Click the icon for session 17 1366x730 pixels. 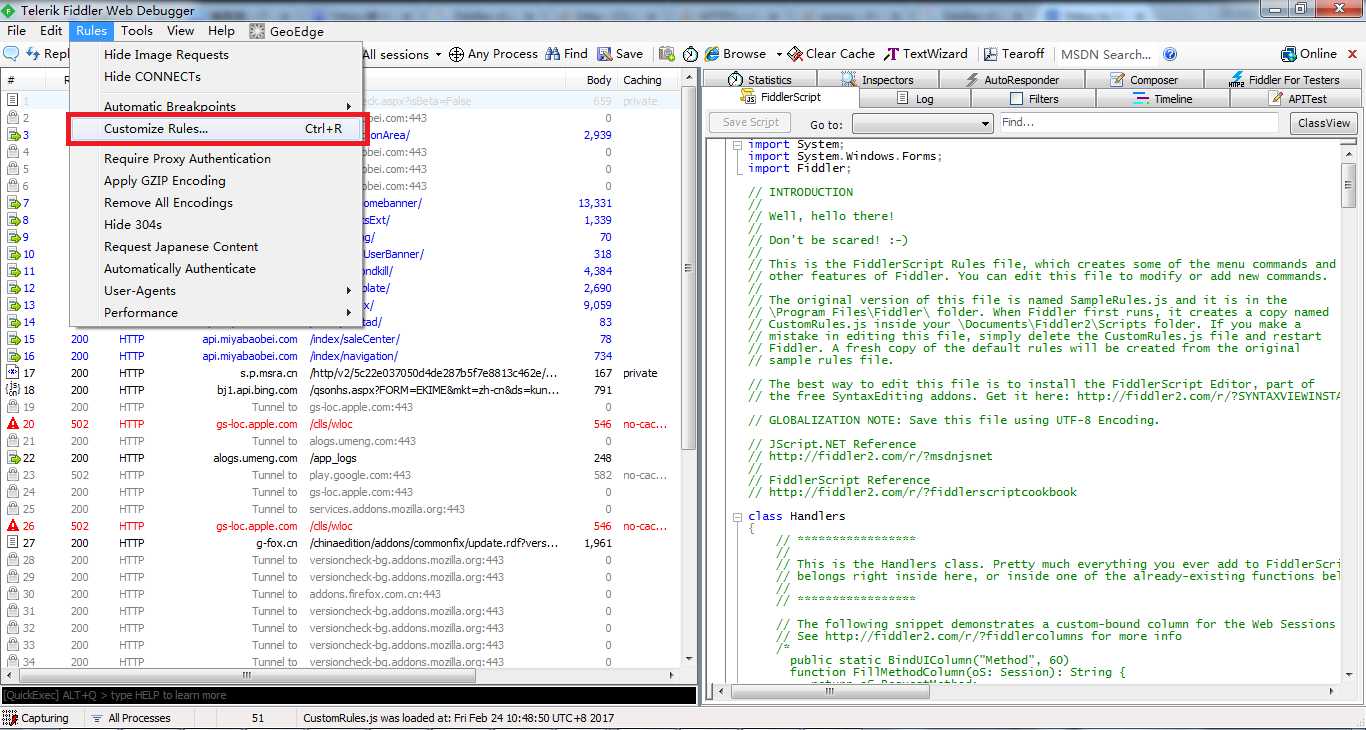(13, 373)
